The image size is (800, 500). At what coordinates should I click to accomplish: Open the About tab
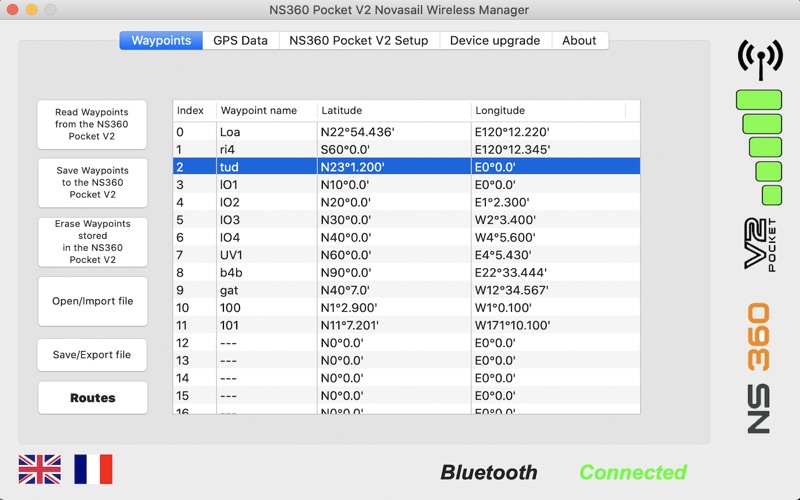coord(579,40)
